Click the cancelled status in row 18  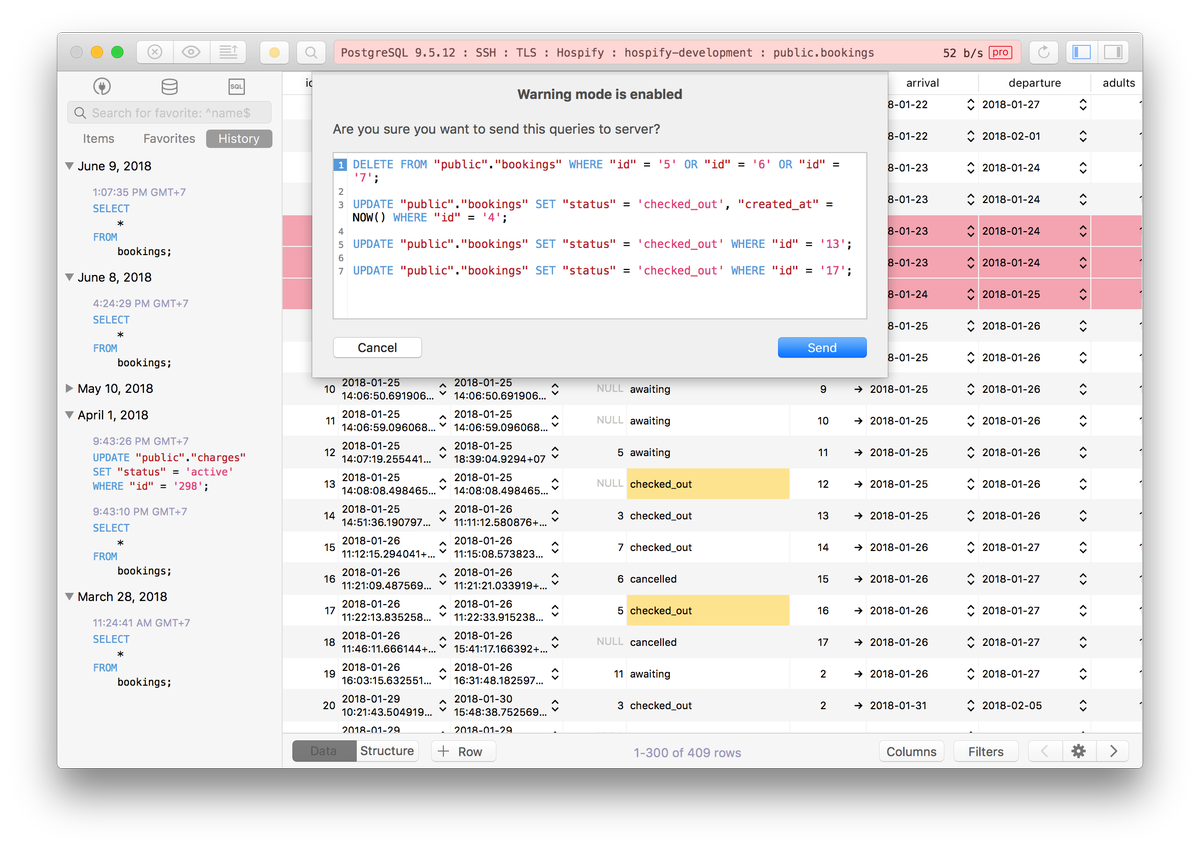pyautogui.click(x=653, y=642)
